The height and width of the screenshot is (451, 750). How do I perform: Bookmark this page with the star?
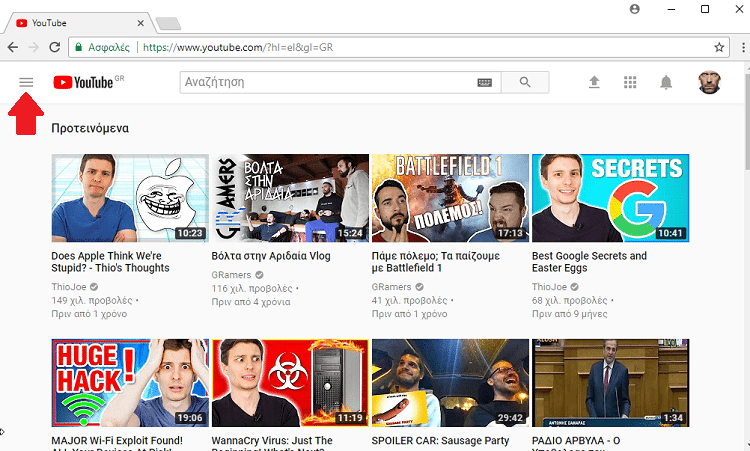click(x=719, y=47)
